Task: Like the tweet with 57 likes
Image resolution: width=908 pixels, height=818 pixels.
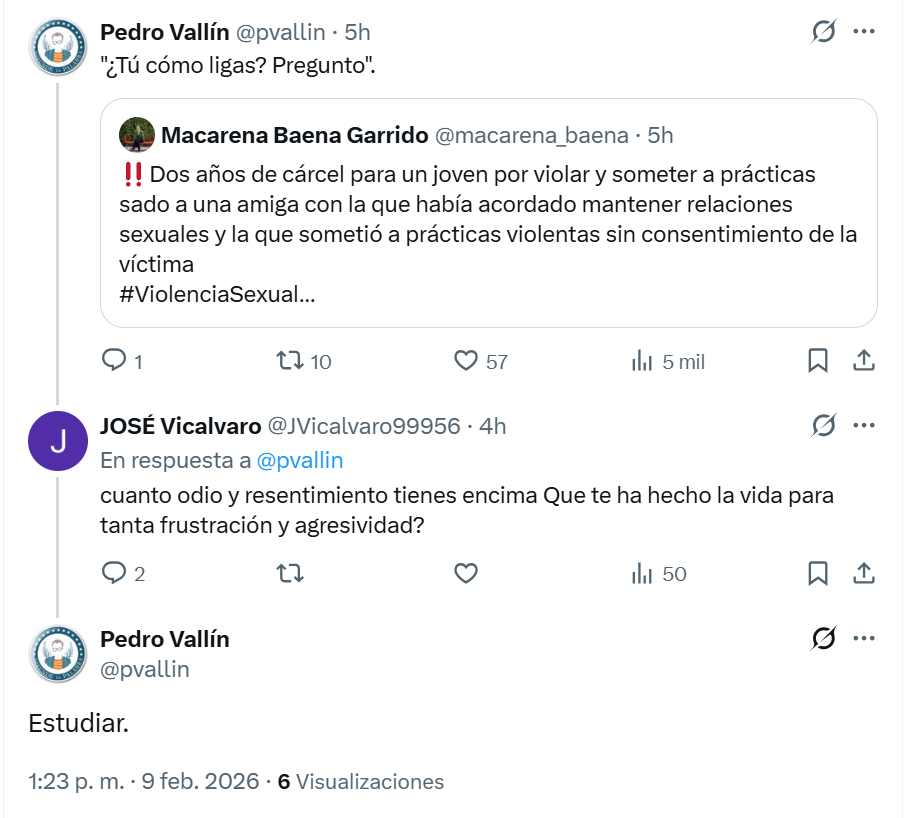Action: click(x=466, y=360)
